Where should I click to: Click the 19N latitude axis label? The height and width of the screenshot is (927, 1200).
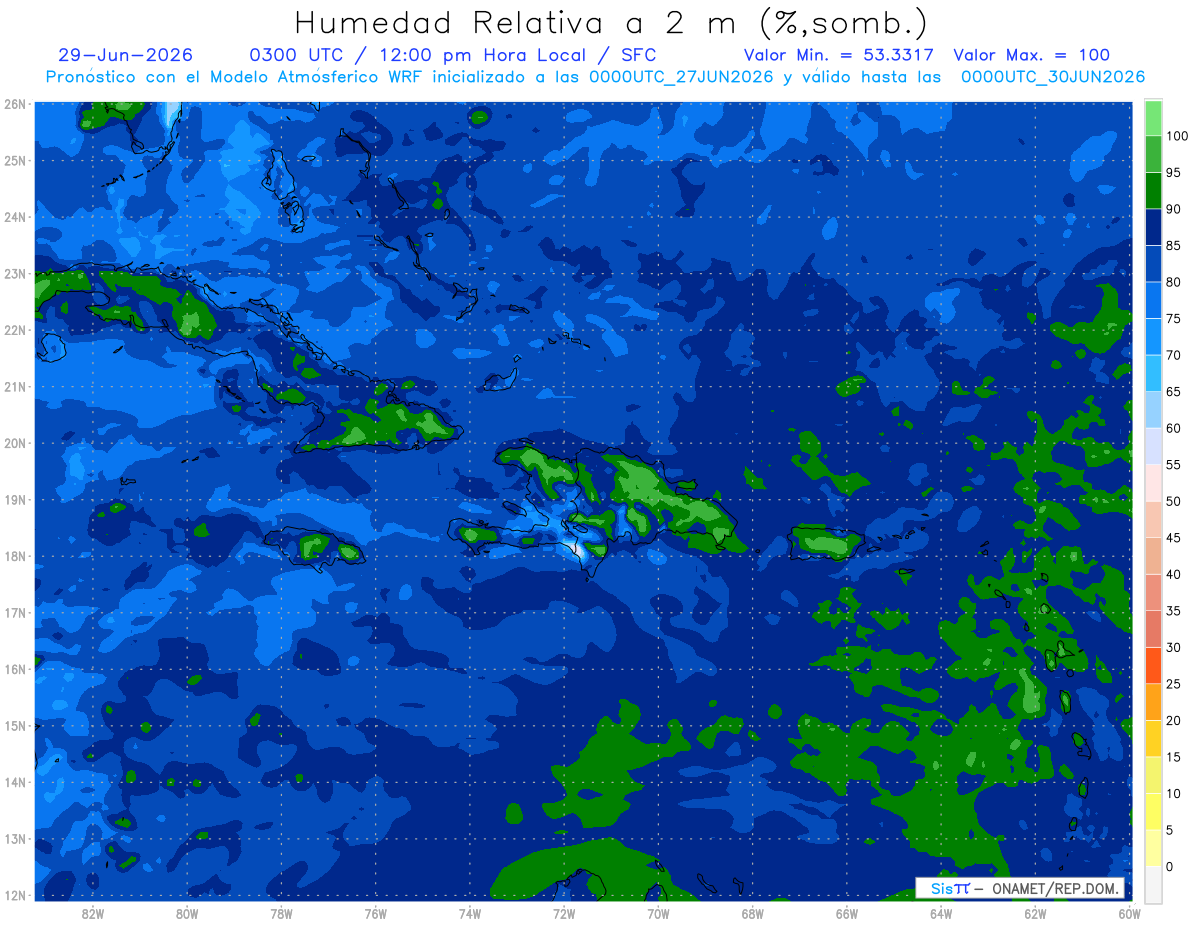click(15, 499)
